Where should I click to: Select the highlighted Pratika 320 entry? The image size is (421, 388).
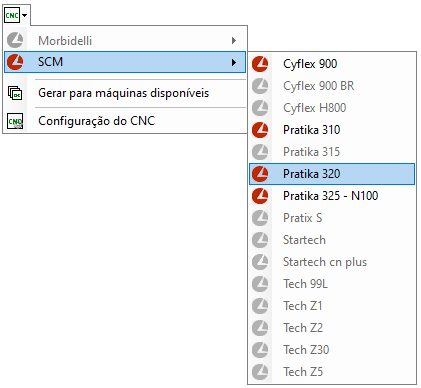[332, 174]
